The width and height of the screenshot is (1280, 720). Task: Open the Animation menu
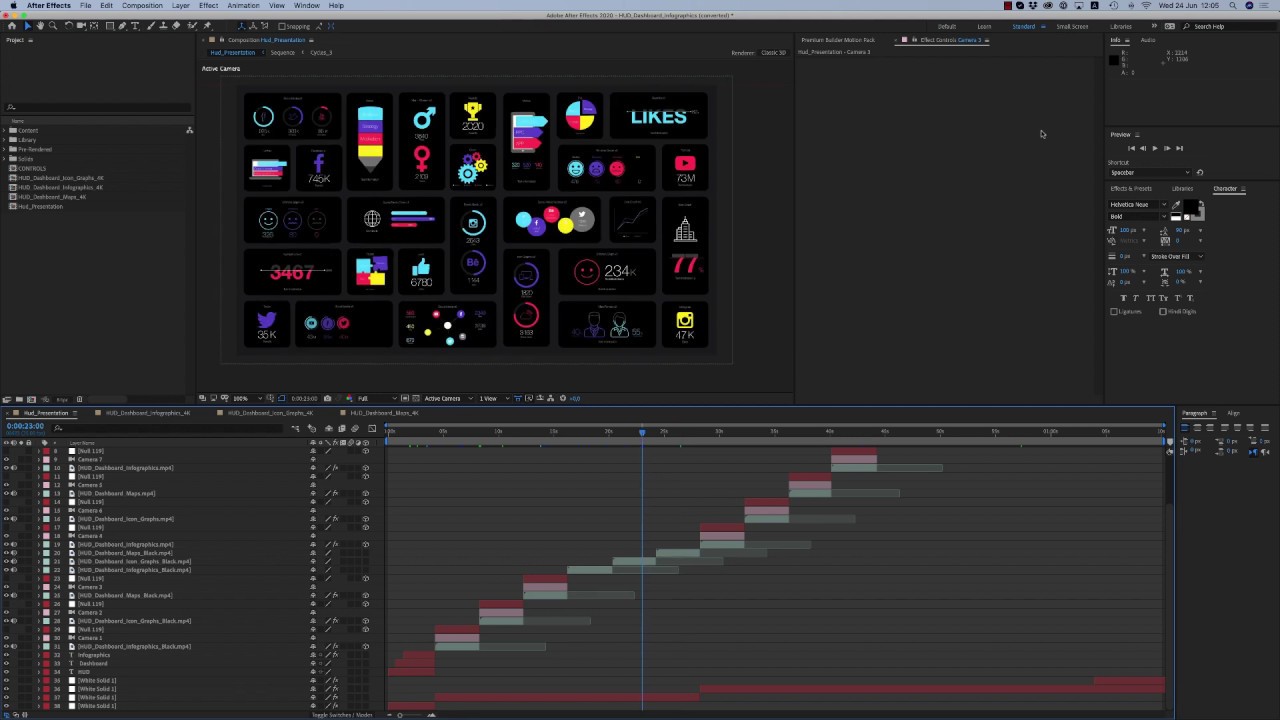(243, 6)
